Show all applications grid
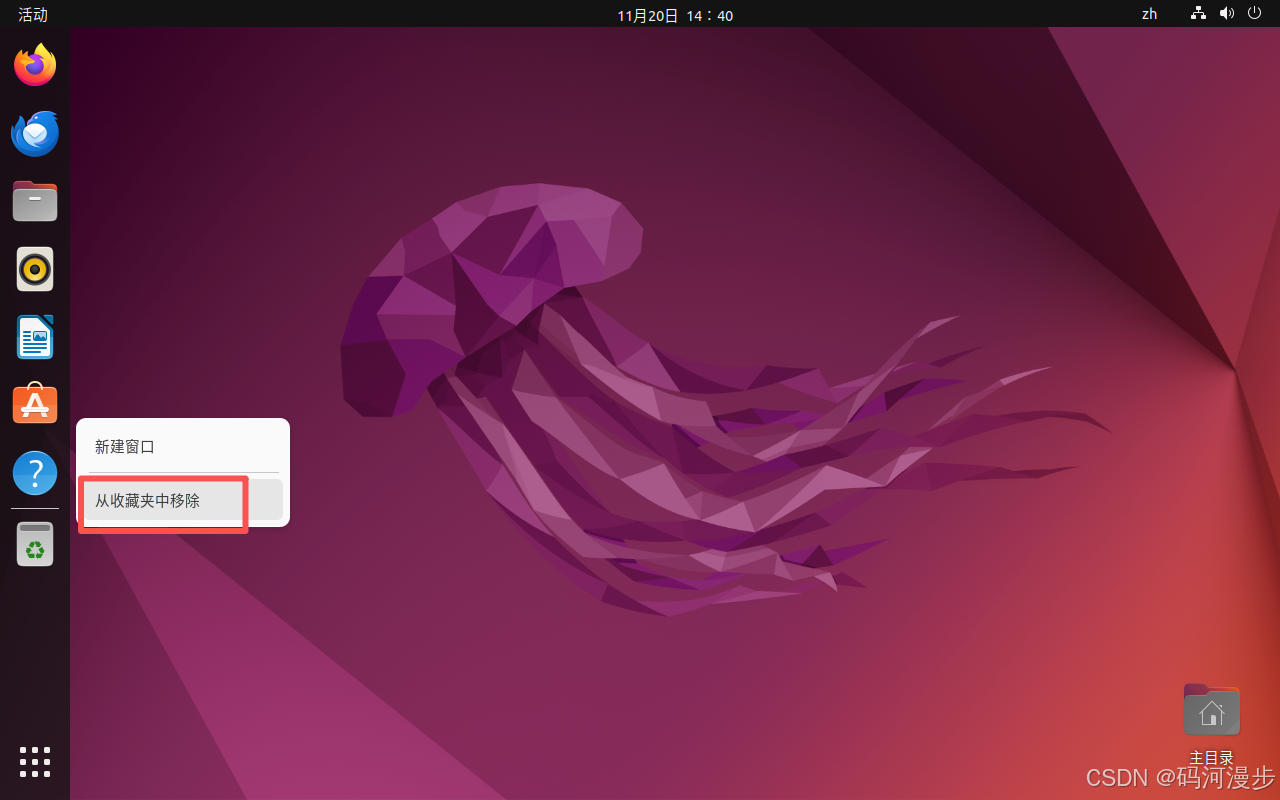 tap(35, 761)
